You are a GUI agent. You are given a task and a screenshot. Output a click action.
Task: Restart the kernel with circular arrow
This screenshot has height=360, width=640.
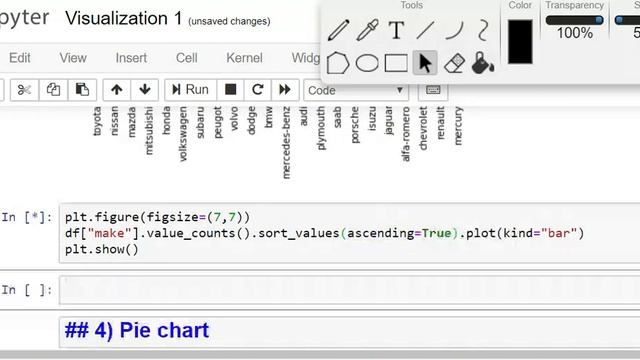click(x=258, y=89)
